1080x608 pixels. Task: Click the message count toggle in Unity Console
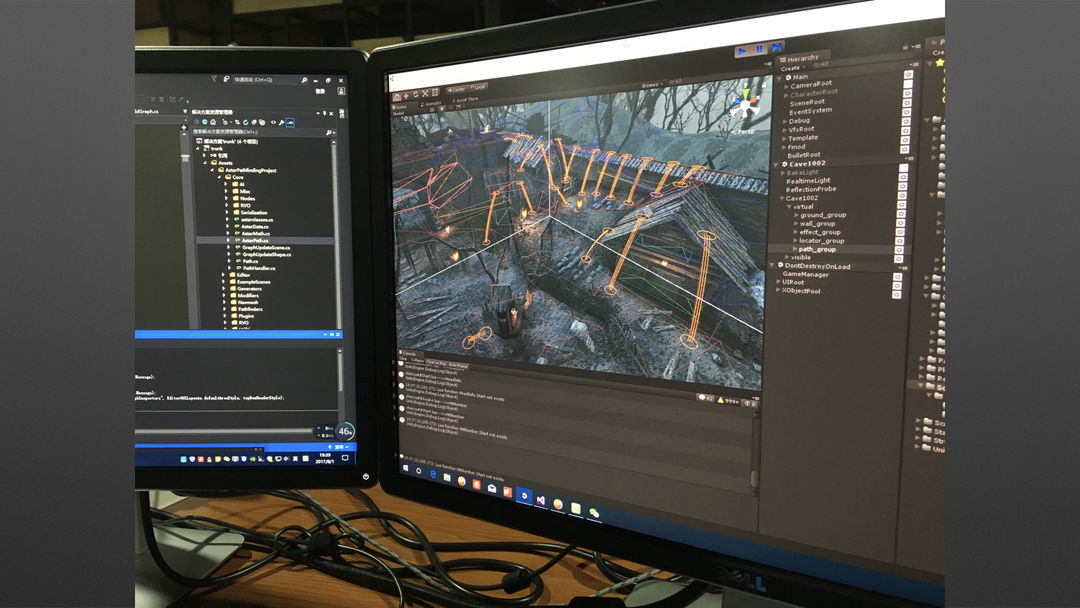click(x=705, y=398)
